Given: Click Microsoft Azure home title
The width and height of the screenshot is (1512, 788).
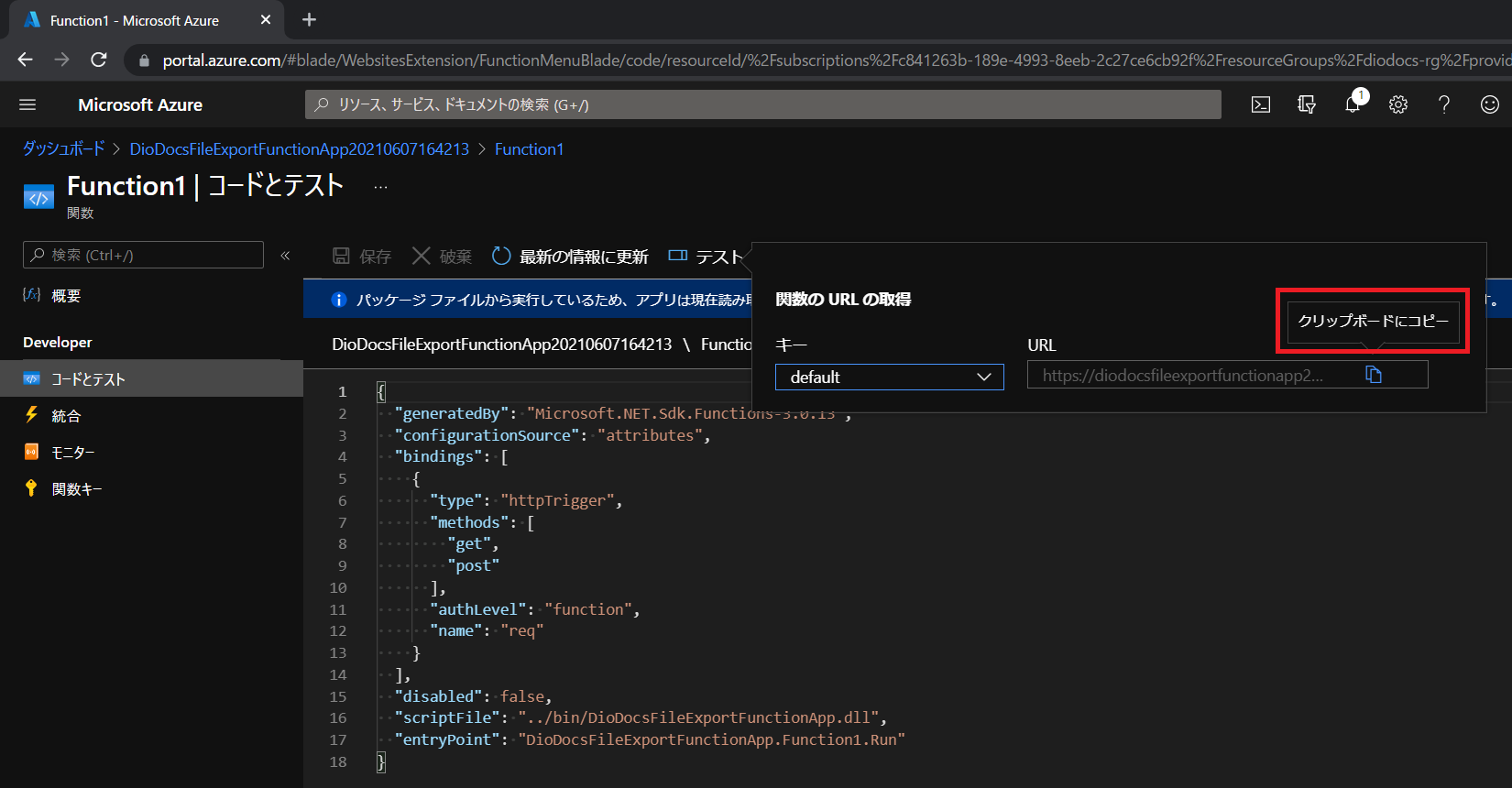Looking at the screenshot, I should (x=140, y=104).
